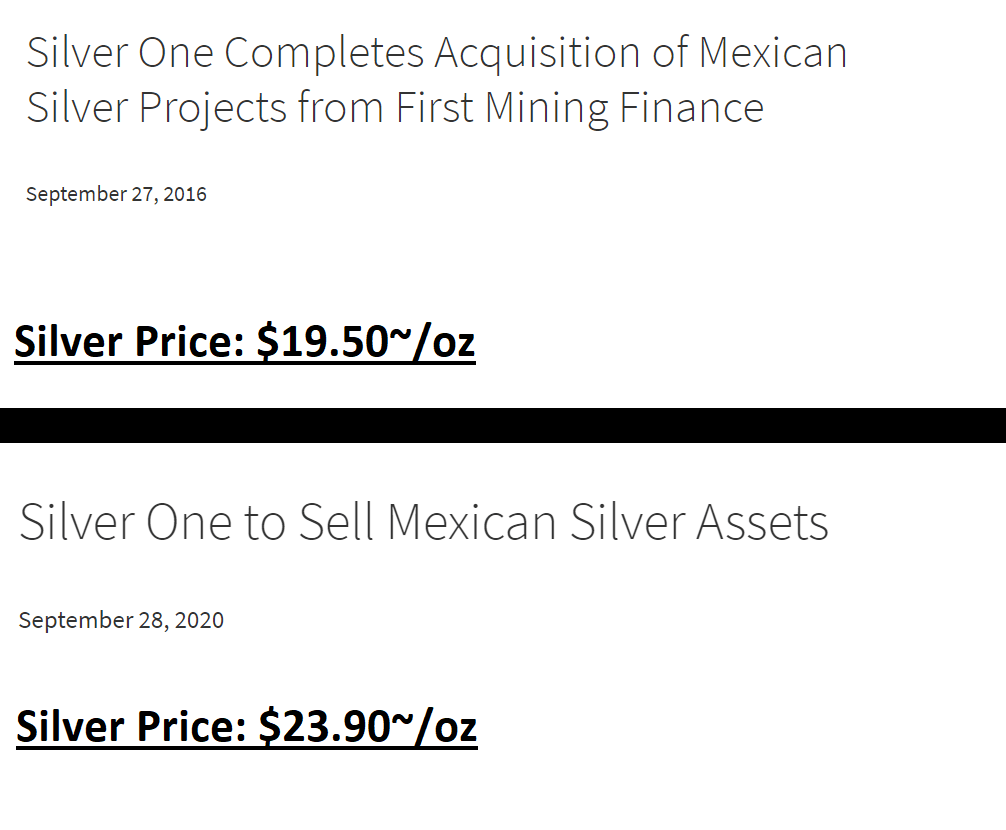1006x830 pixels.
Task: Click the word 'Sell' in the lower headline
Action: click(x=336, y=522)
